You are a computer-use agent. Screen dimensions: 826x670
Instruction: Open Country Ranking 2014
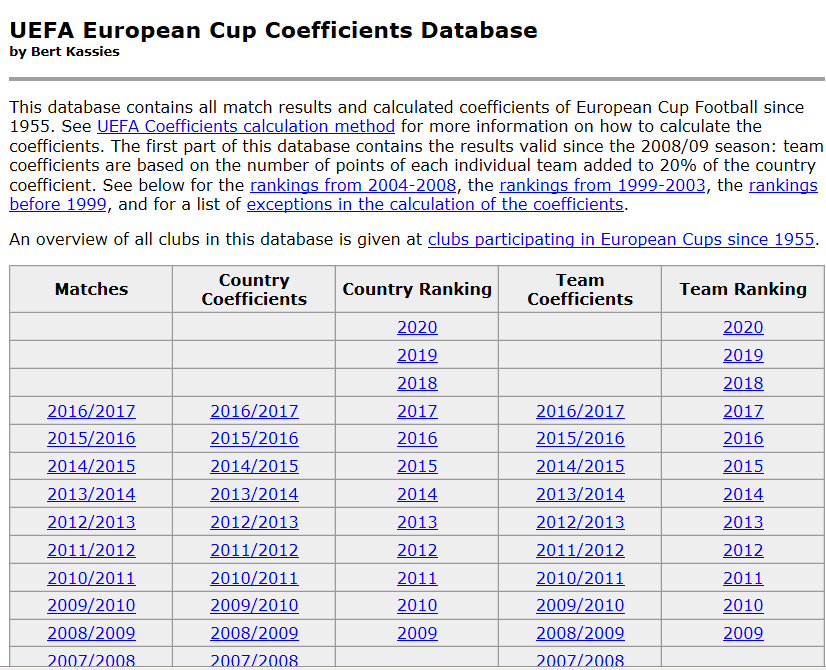(x=417, y=494)
